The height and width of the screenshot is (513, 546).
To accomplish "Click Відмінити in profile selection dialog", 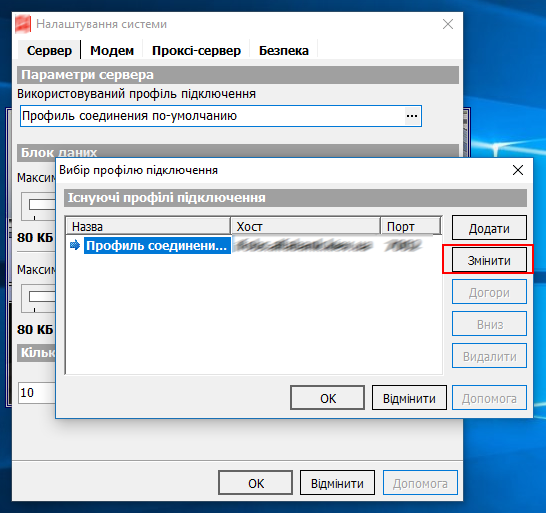I will pyautogui.click(x=409, y=398).
